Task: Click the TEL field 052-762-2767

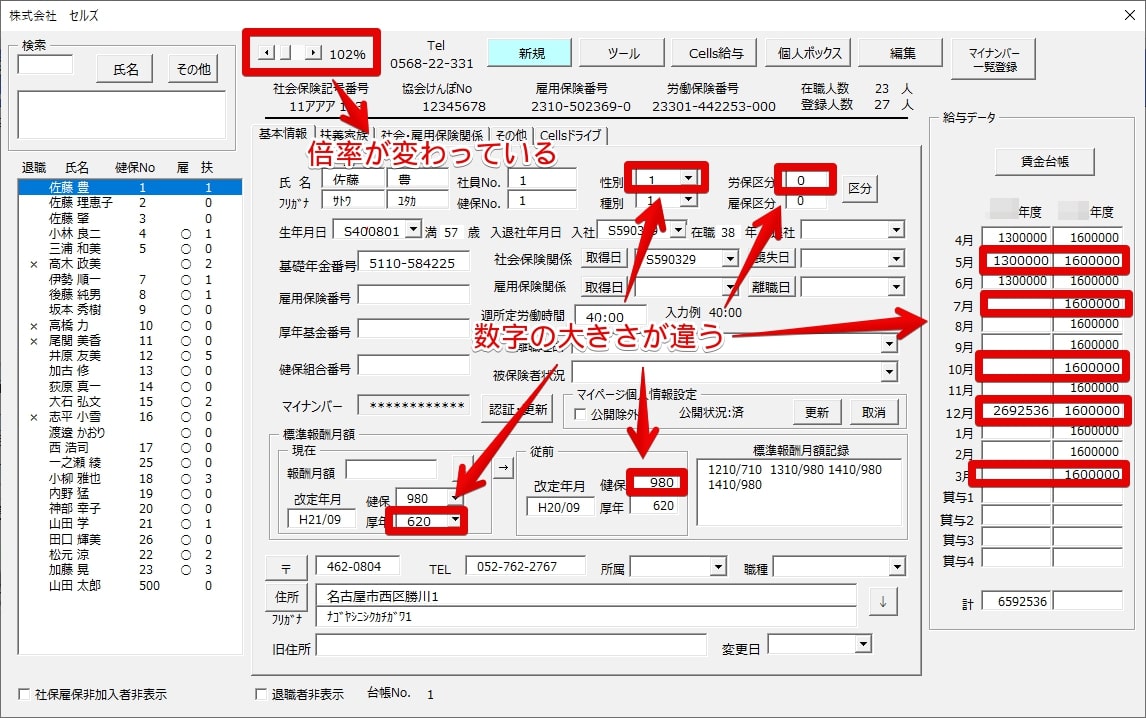Action: point(525,567)
